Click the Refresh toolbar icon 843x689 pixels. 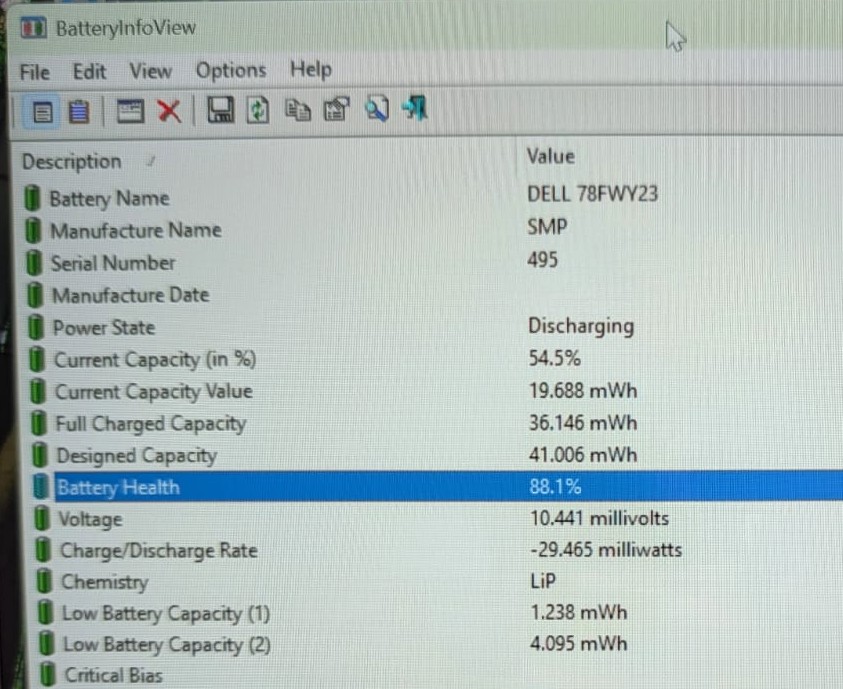[258, 110]
